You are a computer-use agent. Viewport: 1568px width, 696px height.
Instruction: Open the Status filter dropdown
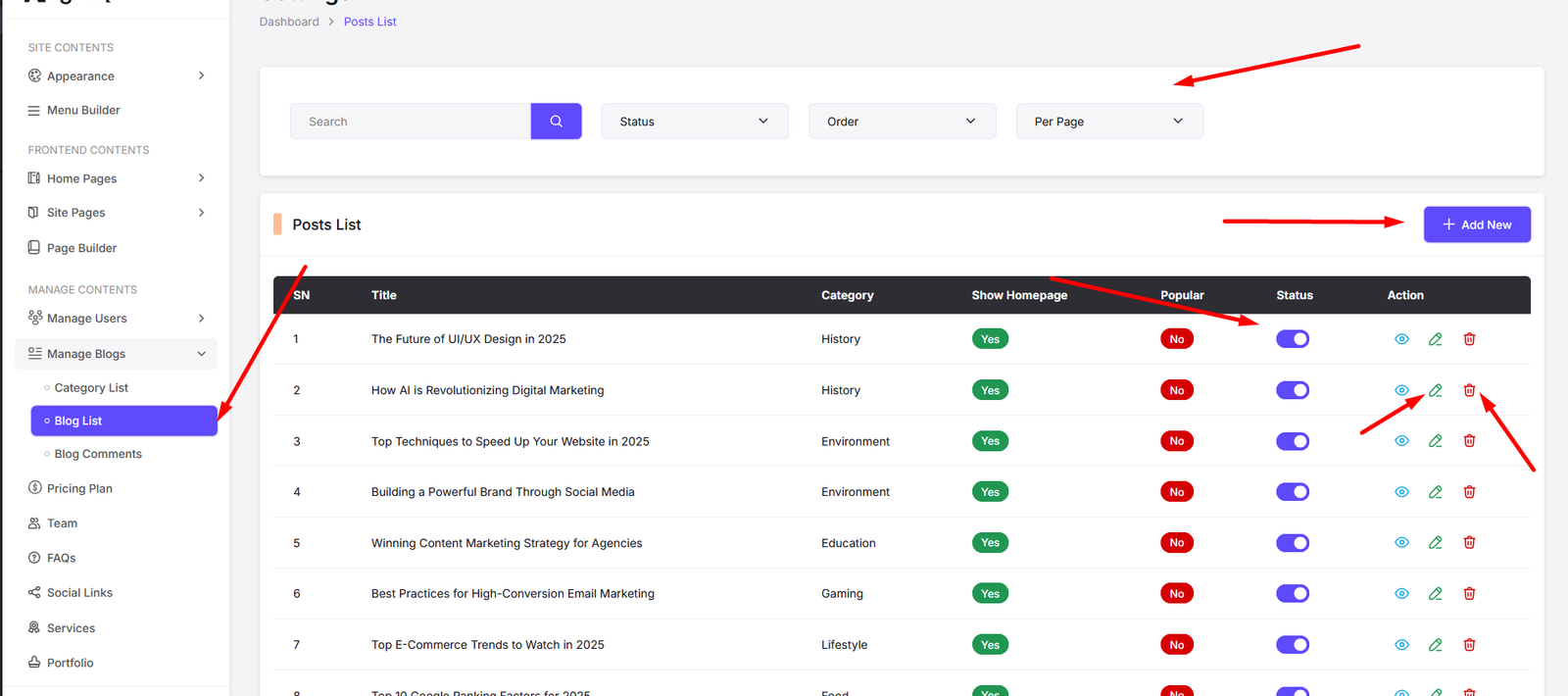point(694,122)
